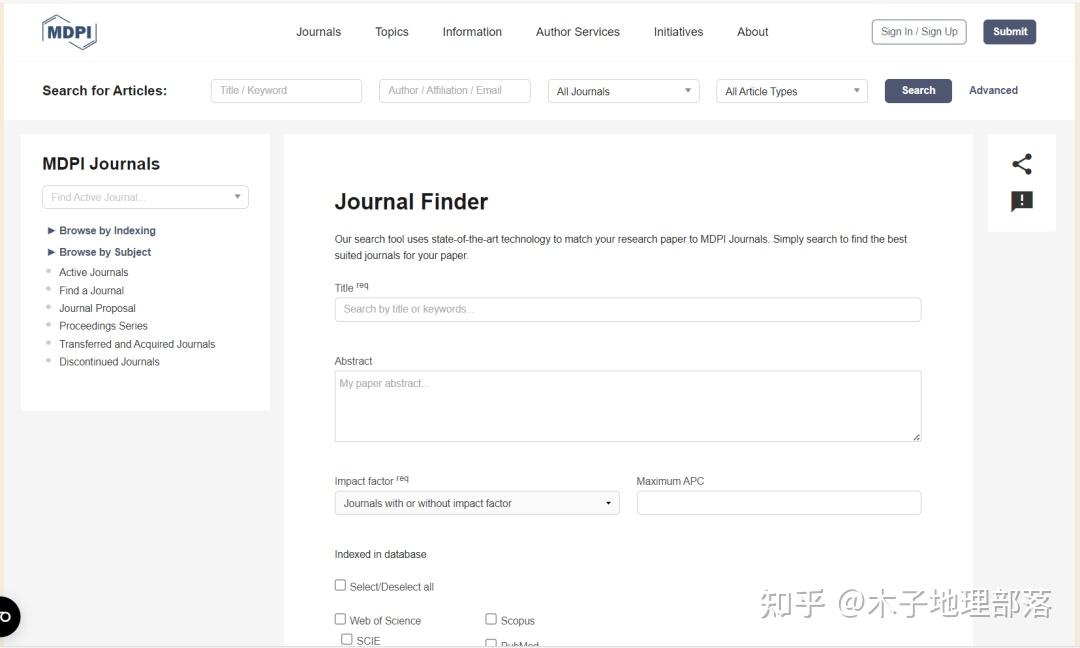Open the Find Active Journal dropdown
Image resolution: width=1080 pixels, height=648 pixels.
(x=145, y=197)
